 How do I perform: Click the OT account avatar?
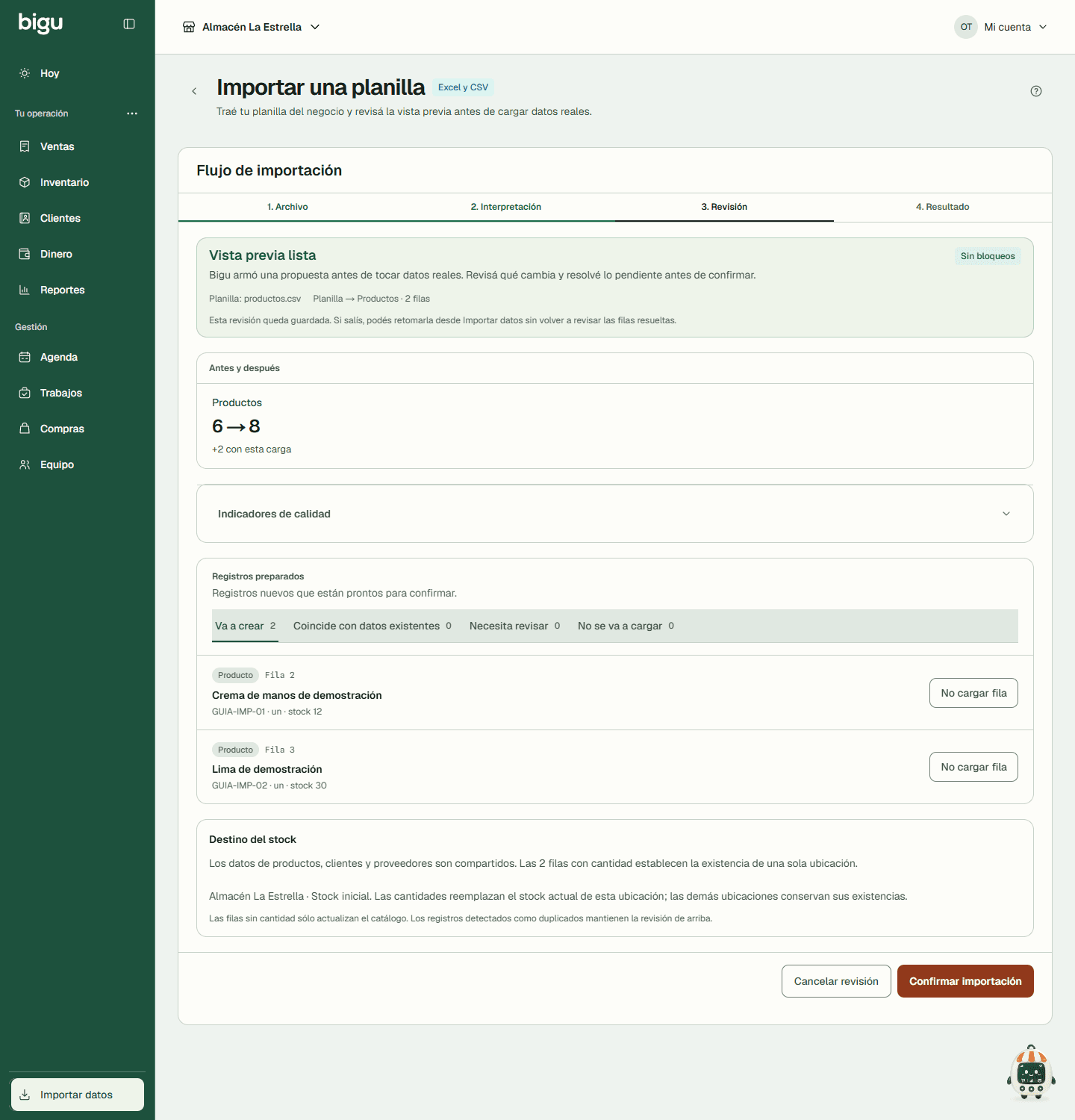pos(966,27)
